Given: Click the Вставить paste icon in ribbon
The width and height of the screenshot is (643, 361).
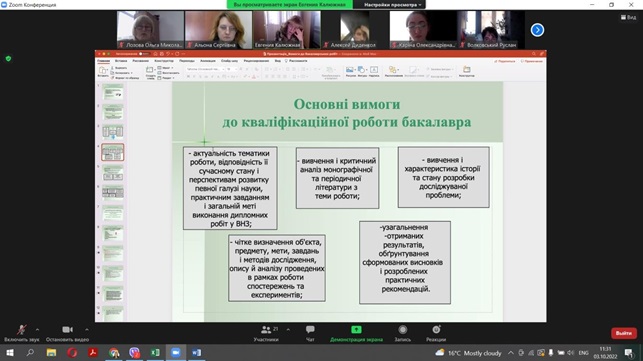Looking at the screenshot, I should pyautogui.click(x=103, y=71).
